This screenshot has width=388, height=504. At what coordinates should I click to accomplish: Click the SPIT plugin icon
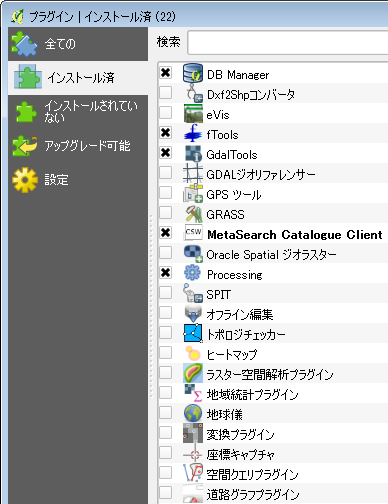[193, 293]
